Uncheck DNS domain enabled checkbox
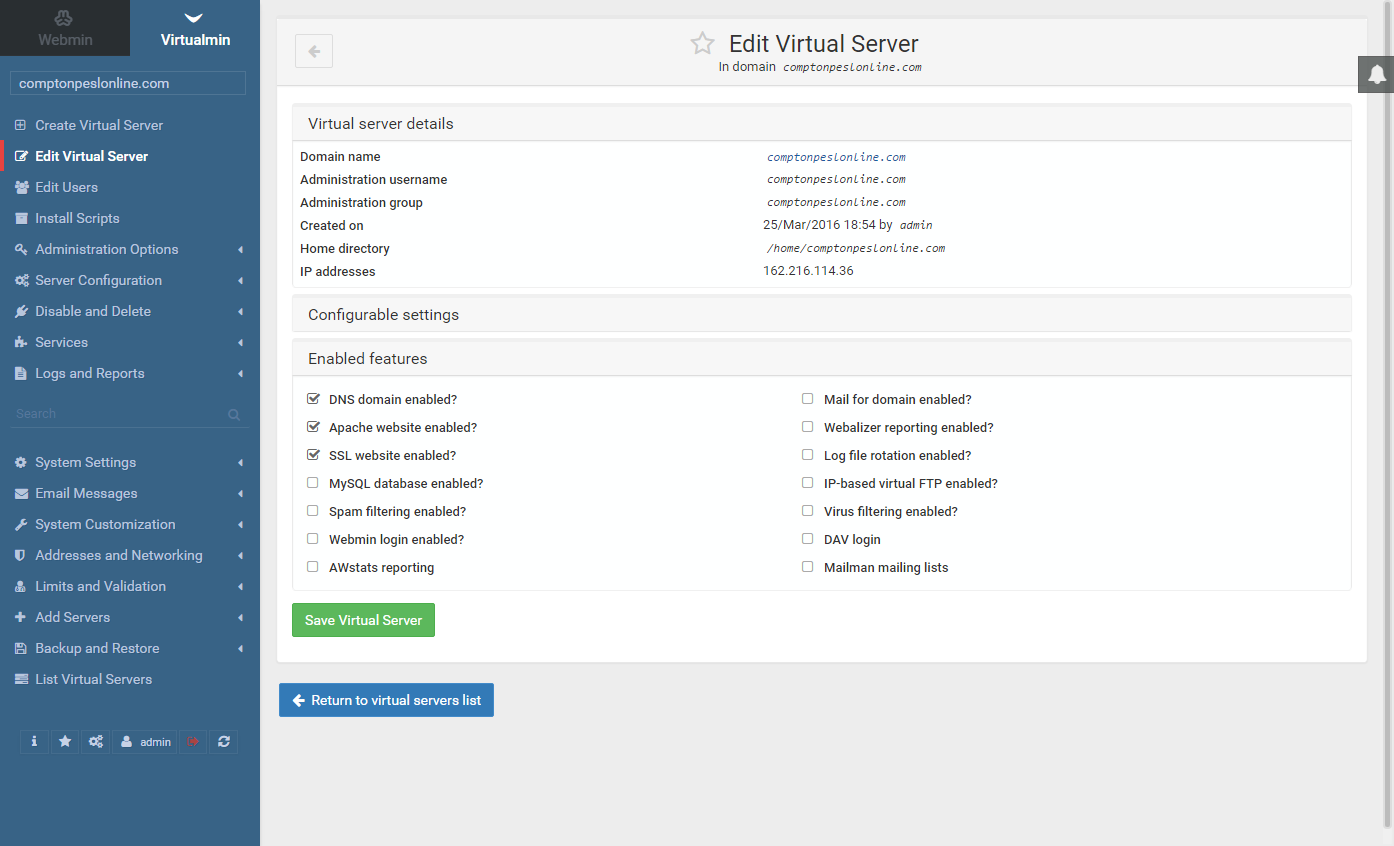 313,399
